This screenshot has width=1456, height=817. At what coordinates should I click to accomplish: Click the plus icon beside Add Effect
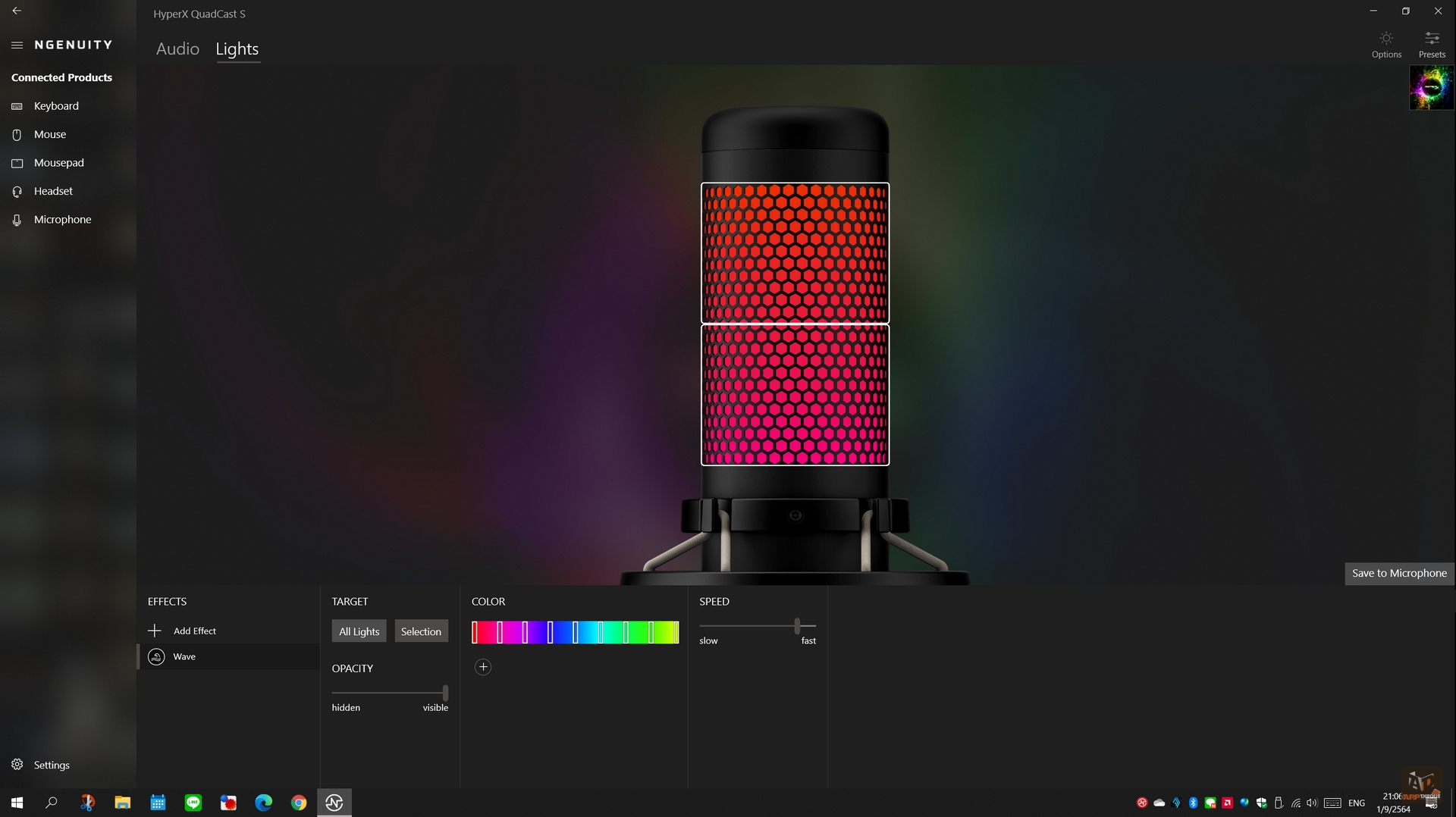click(155, 631)
